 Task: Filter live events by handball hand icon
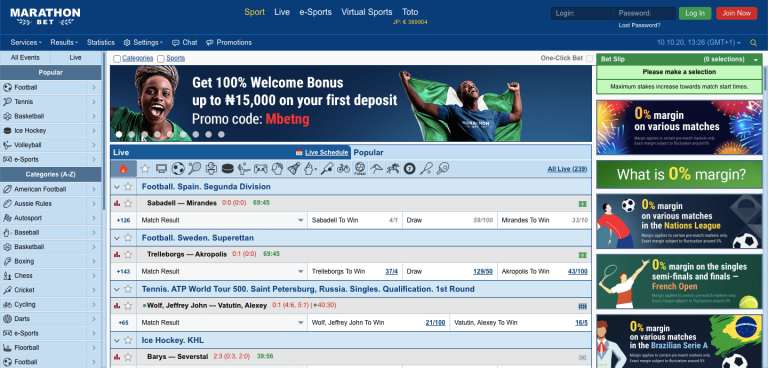point(277,169)
